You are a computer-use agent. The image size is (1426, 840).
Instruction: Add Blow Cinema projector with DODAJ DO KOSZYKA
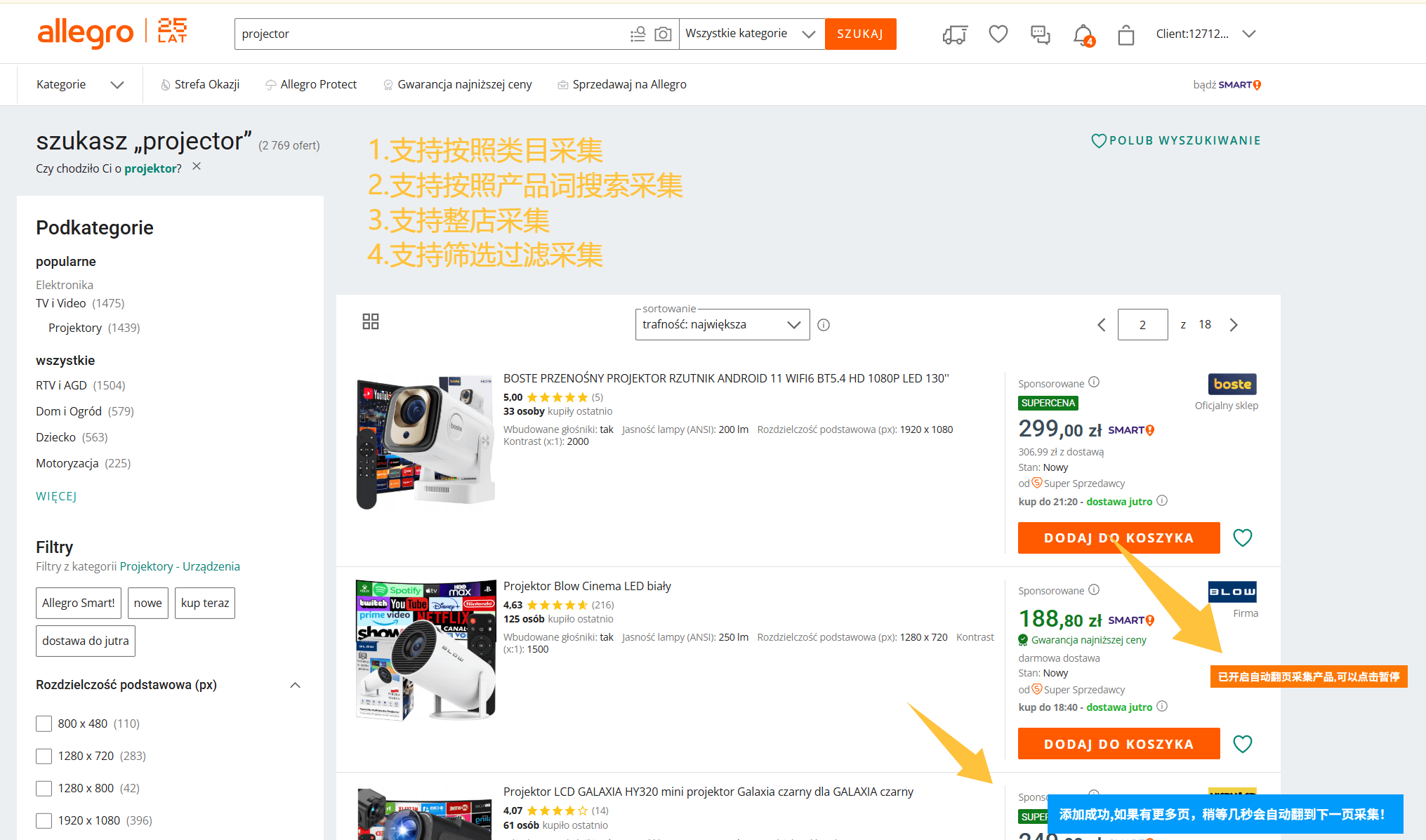pos(1118,744)
